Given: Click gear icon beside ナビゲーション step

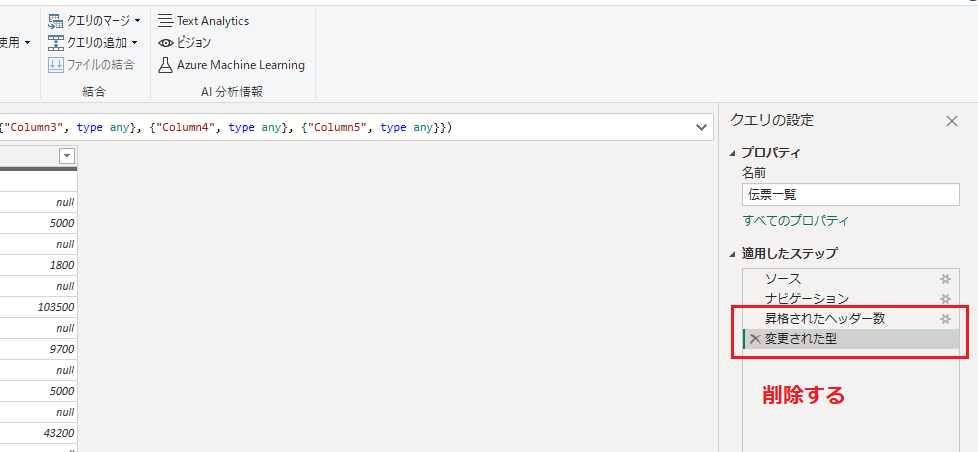Looking at the screenshot, I should (945, 299).
